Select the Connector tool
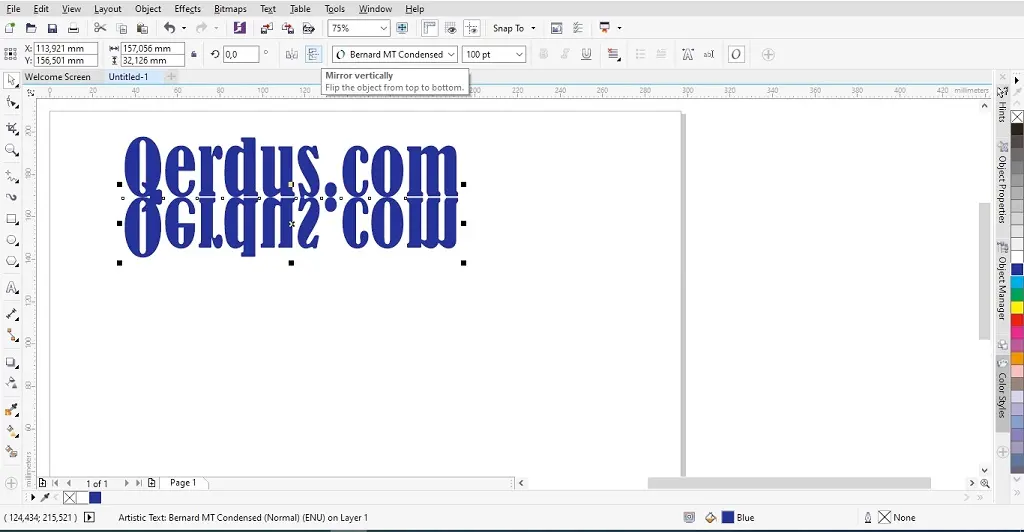 click(x=11, y=335)
